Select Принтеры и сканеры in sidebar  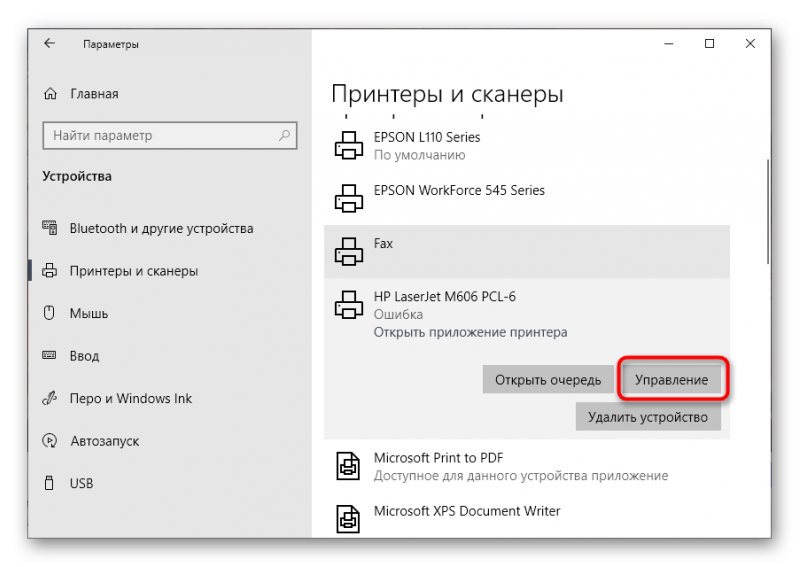134,271
